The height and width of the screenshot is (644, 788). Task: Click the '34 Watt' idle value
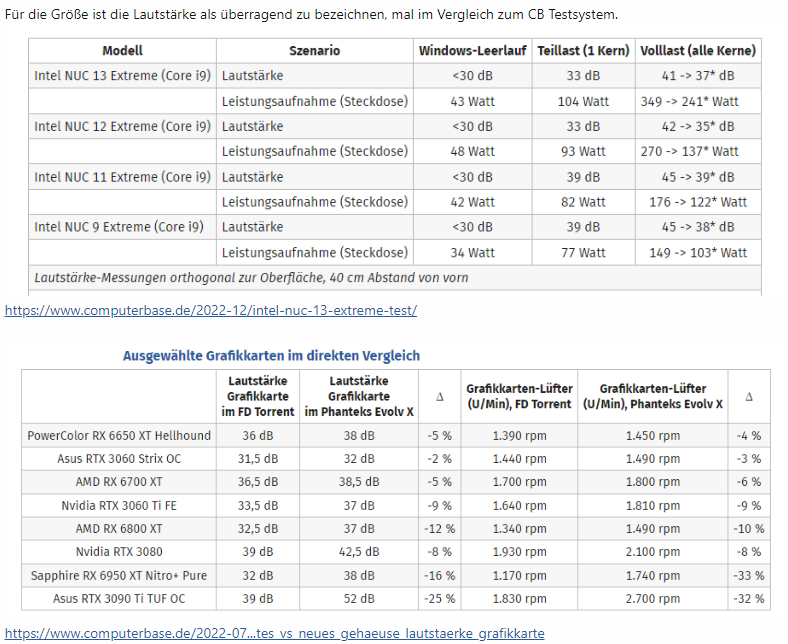(x=472, y=253)
